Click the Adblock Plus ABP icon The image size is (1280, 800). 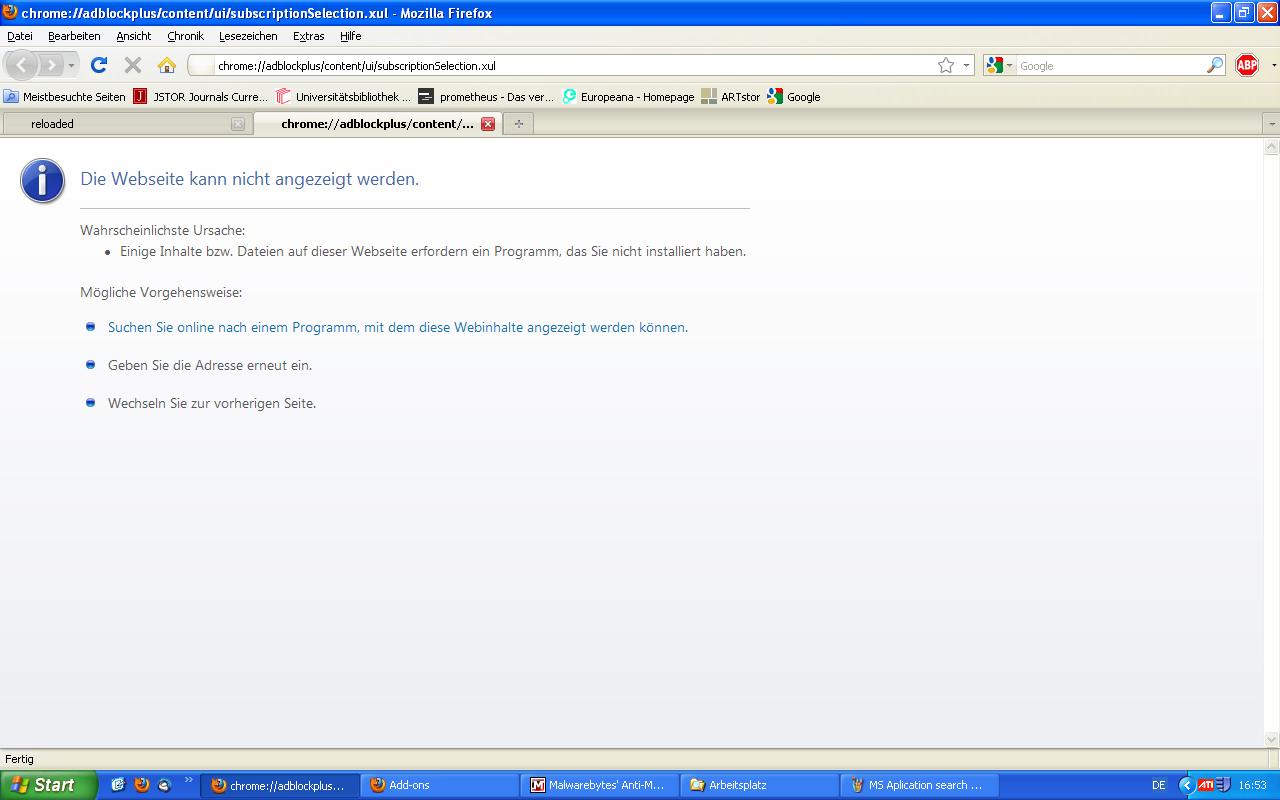coord(1247,65)
